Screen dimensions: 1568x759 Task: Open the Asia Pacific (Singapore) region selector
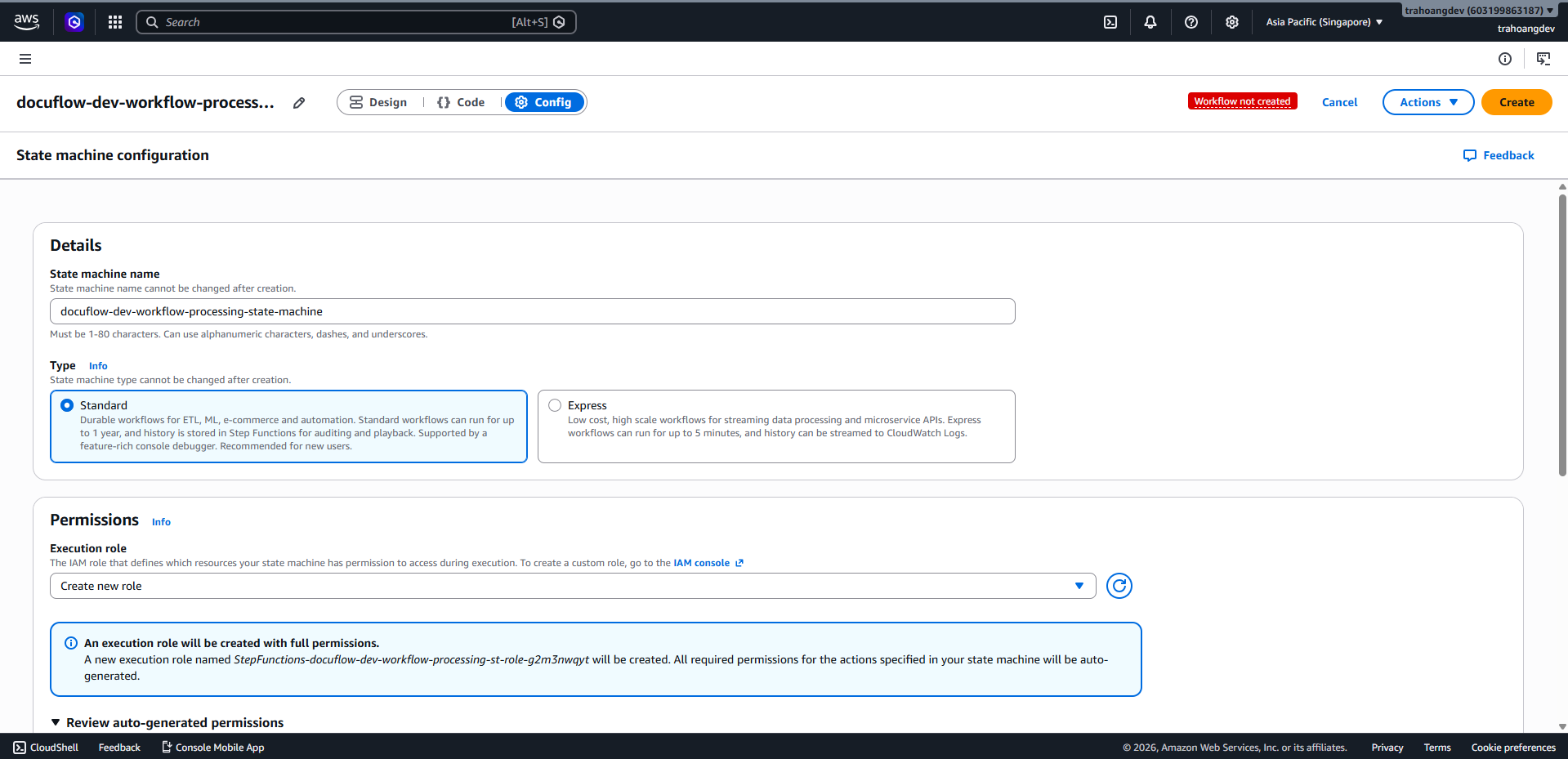(1325, 22)
